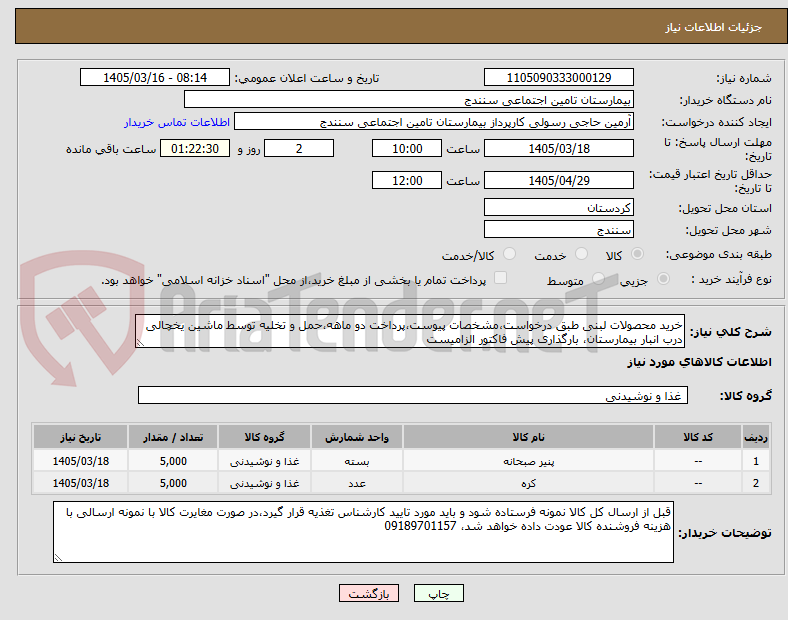Click the اطلاعات کالاهای مورد نیاز heading
This screenshot has width=788, height=620.
[x=699, y=362]
